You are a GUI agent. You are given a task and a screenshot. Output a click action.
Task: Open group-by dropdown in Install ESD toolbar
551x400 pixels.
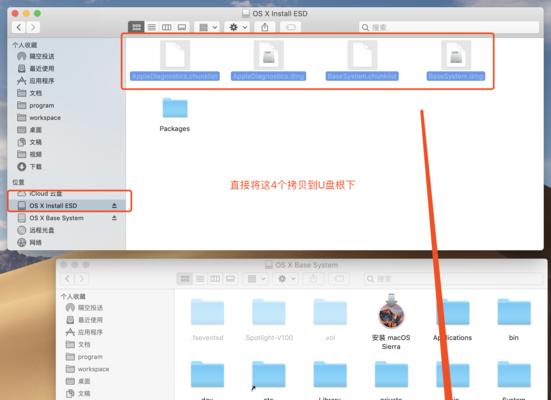[208, 27]
